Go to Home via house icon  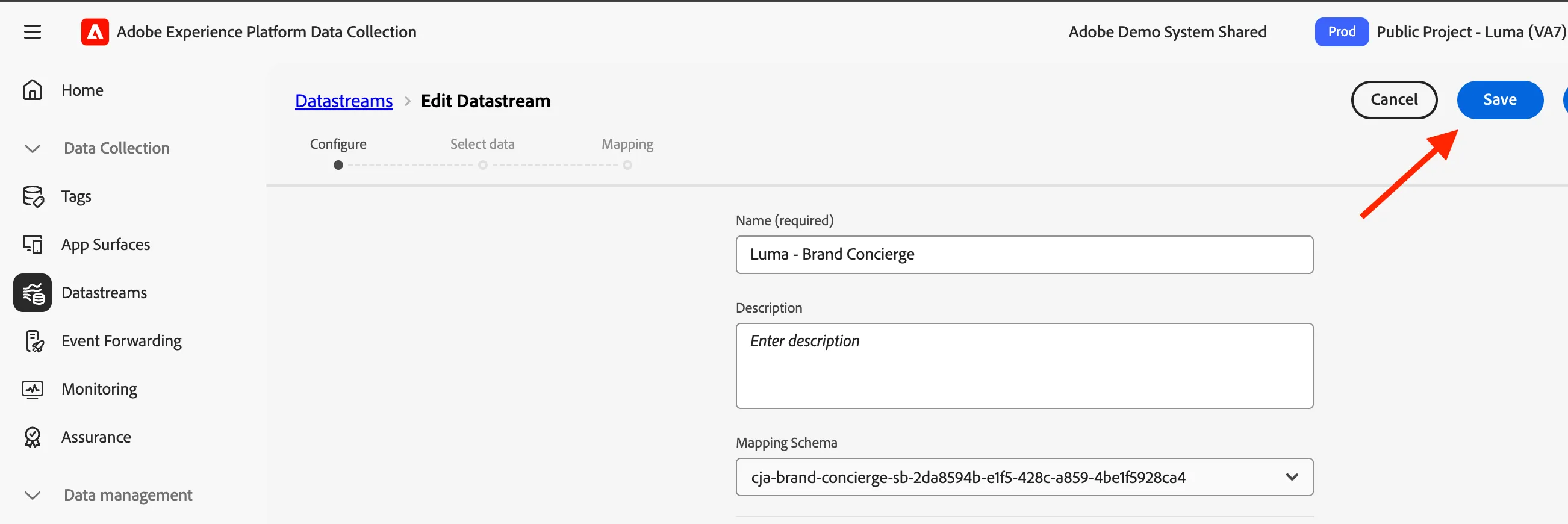(33, 90)
